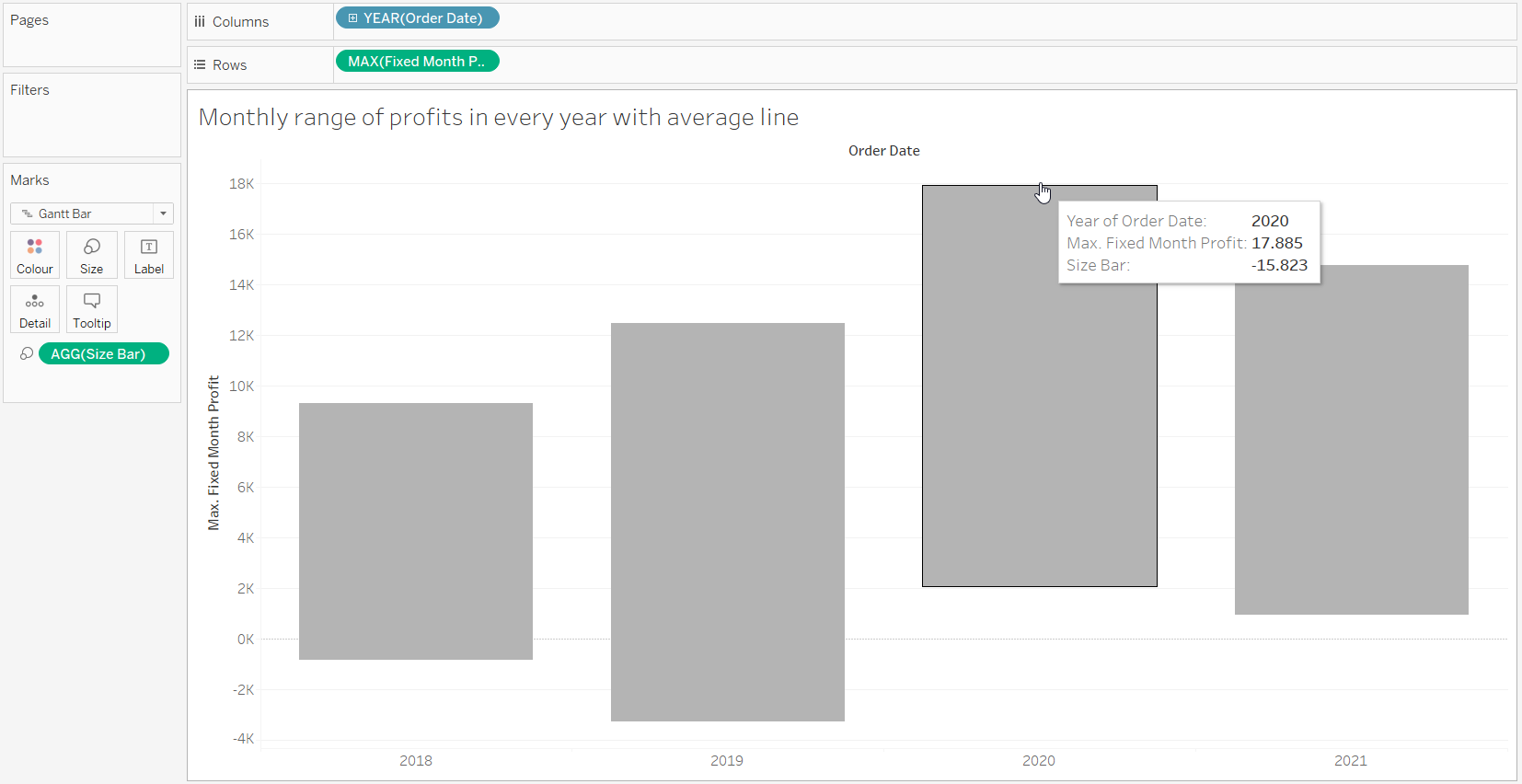Open the Tooltip marks card
Screen dimensions: 1522x784
click(92, 309)
